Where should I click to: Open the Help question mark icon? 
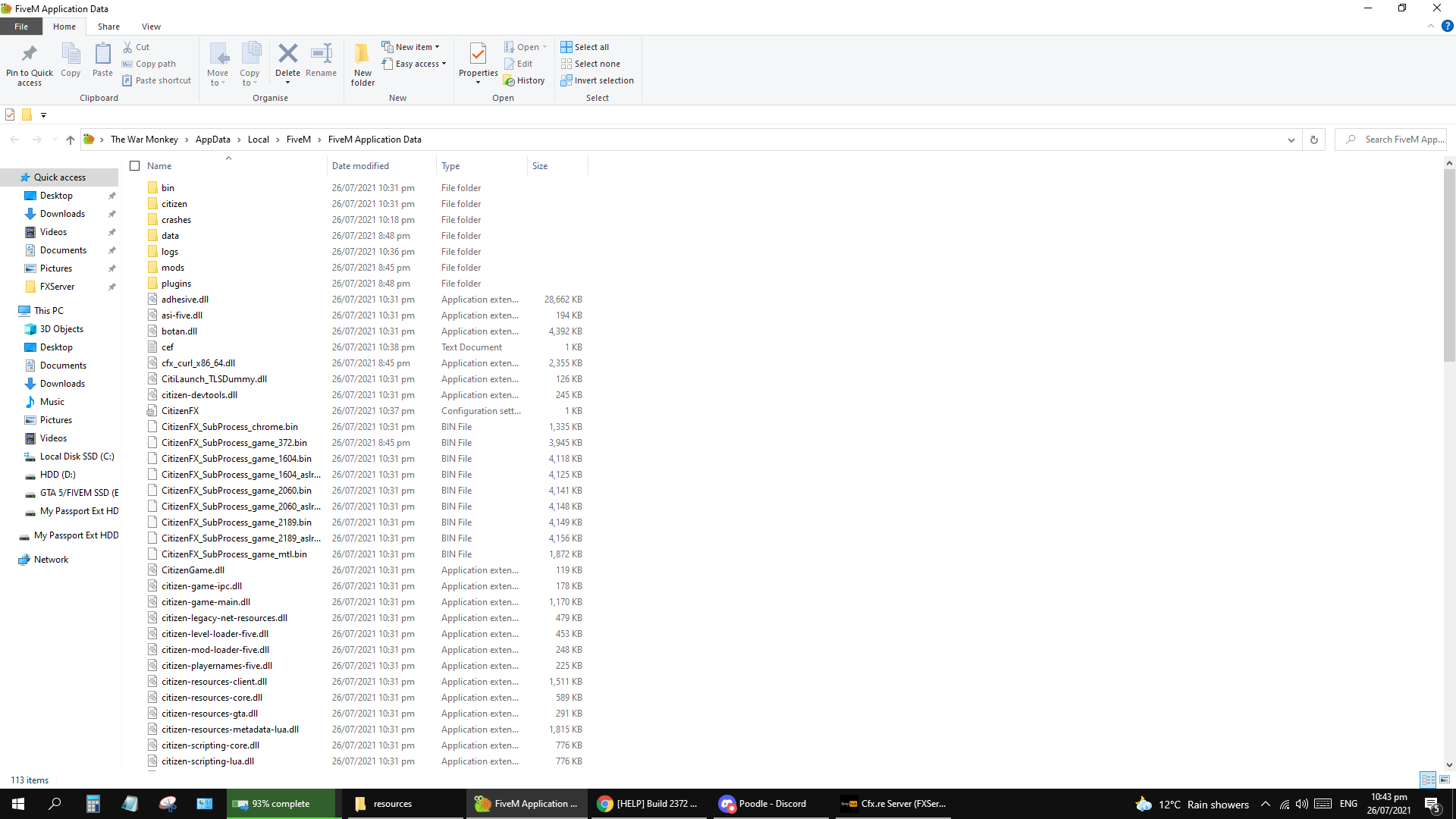(x=1447, y=26)
